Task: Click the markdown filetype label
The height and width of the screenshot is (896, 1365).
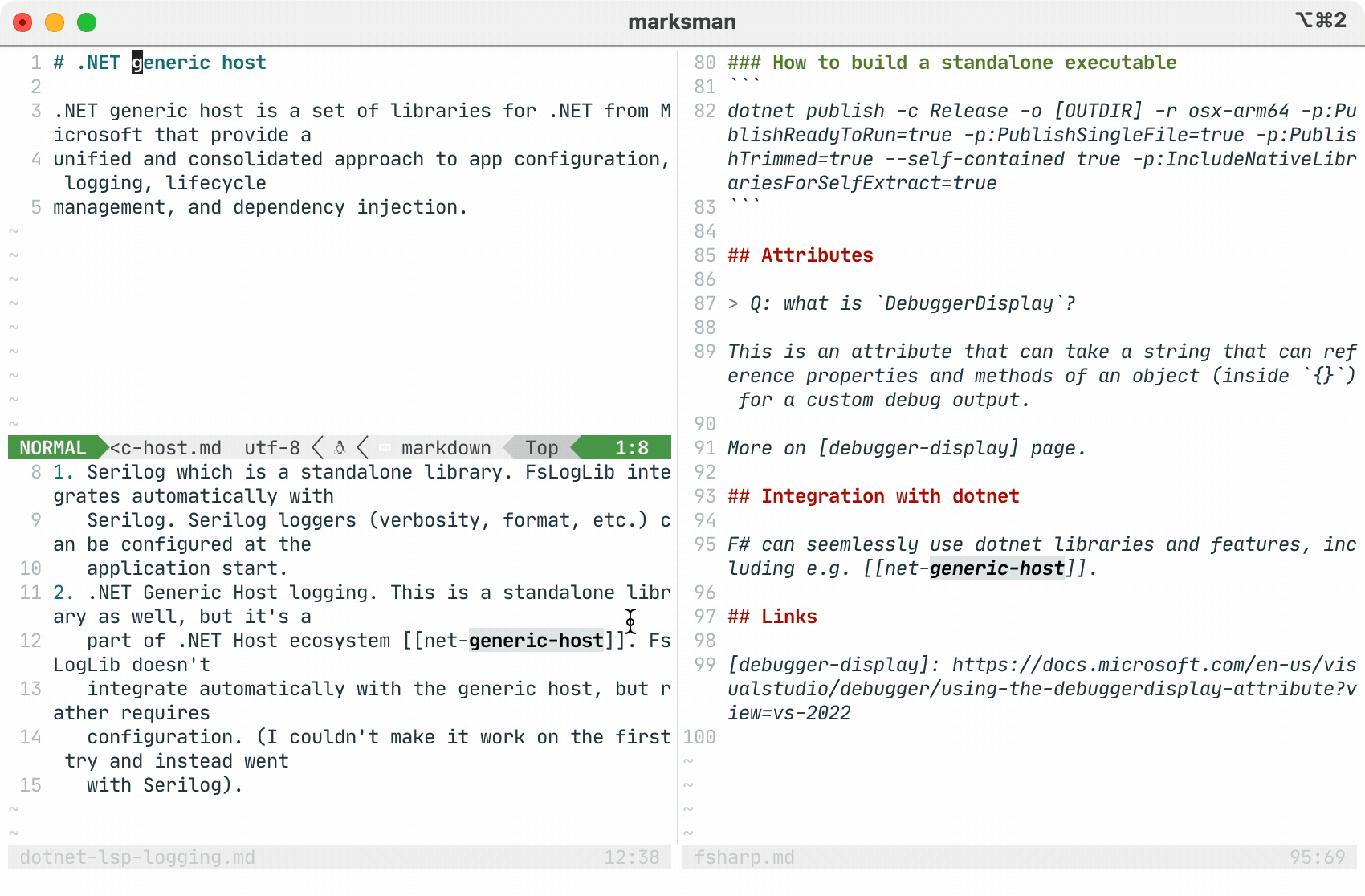Action: 446,448
